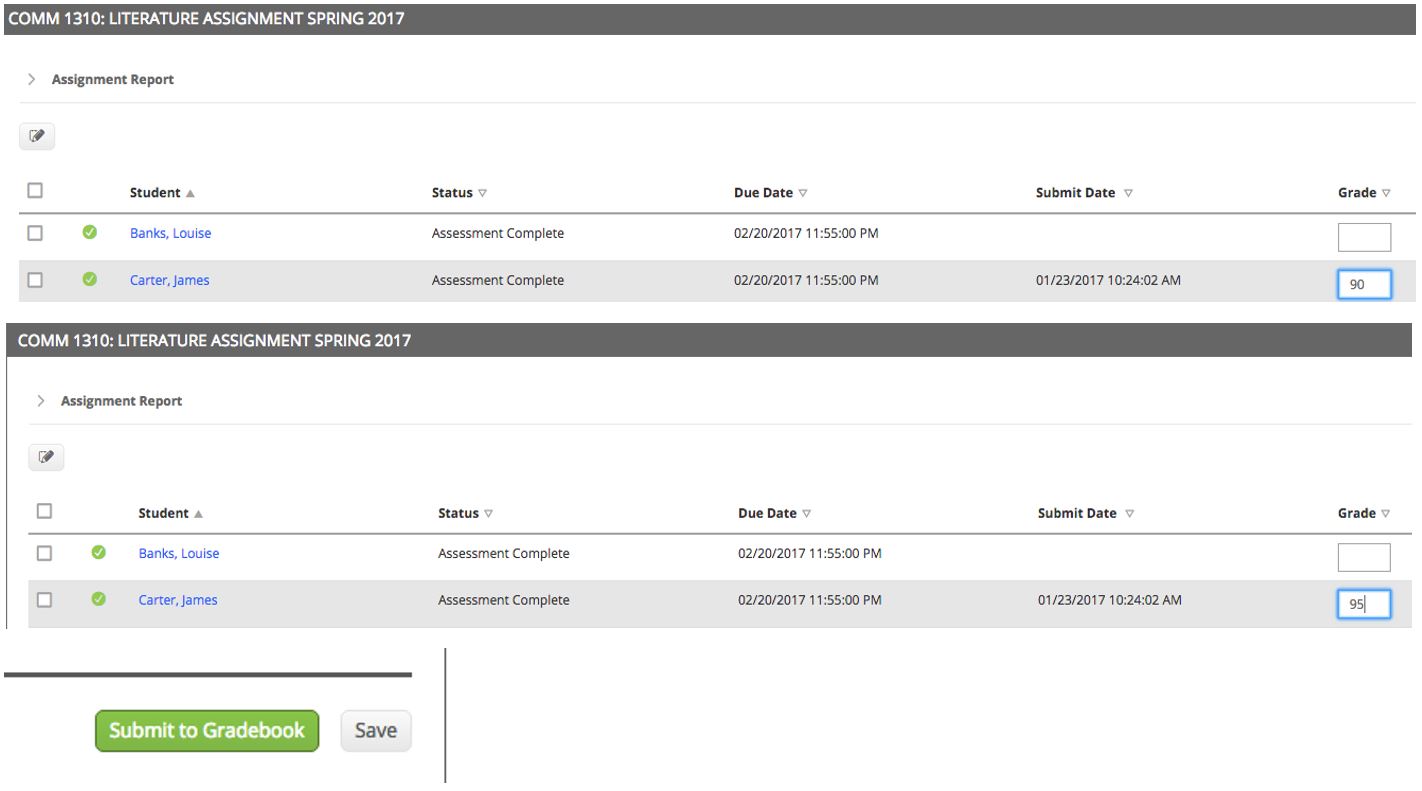
Task: Click the green check icon for Carter, James in the upper table
Action: click(x=89, y=280)
